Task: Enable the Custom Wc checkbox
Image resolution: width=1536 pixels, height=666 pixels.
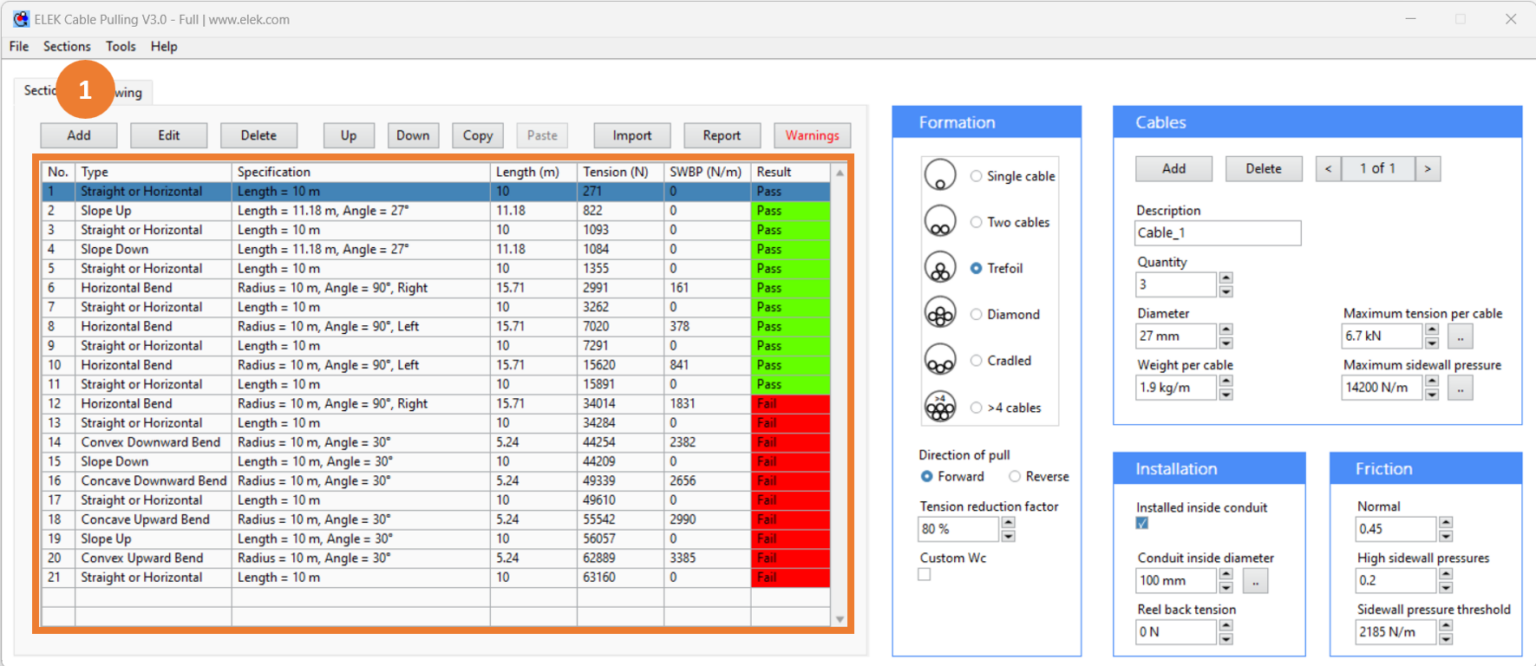Action: point(924,574)
